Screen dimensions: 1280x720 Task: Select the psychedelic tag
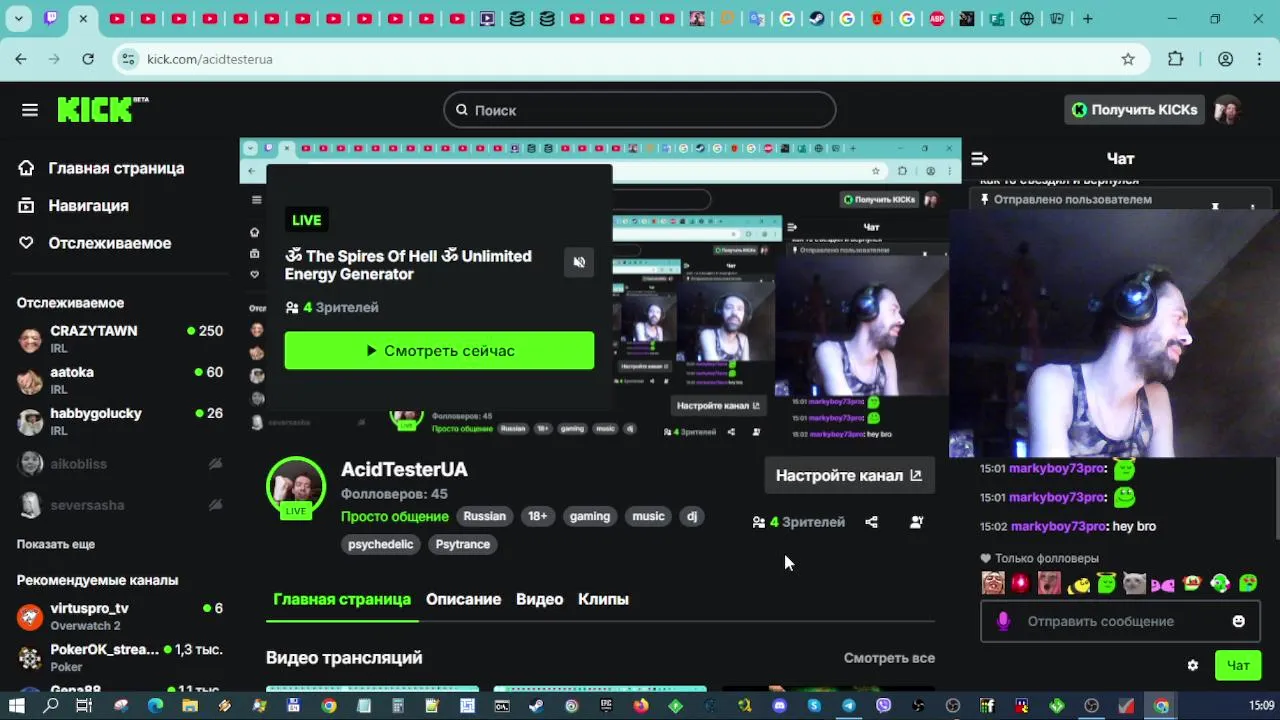(381, 544)
